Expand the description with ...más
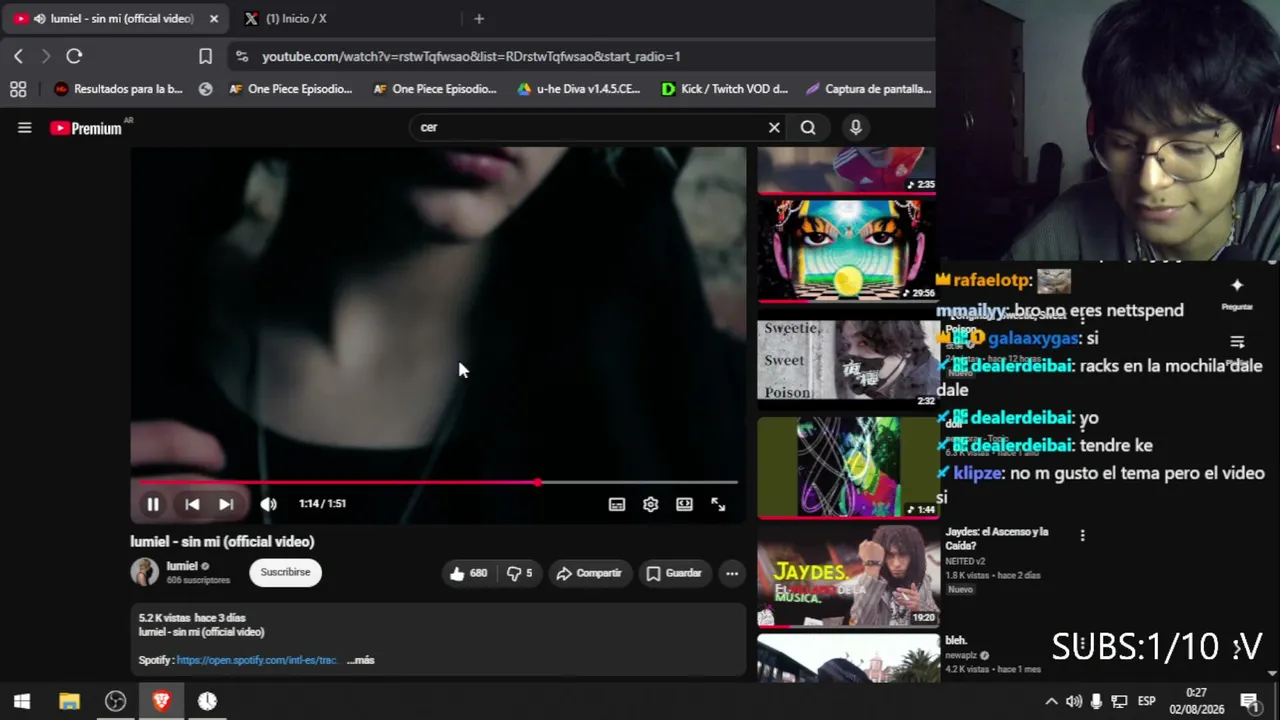Image resolution: width=1280 pixels, height=720 pixels. click(x=361, y=660)
